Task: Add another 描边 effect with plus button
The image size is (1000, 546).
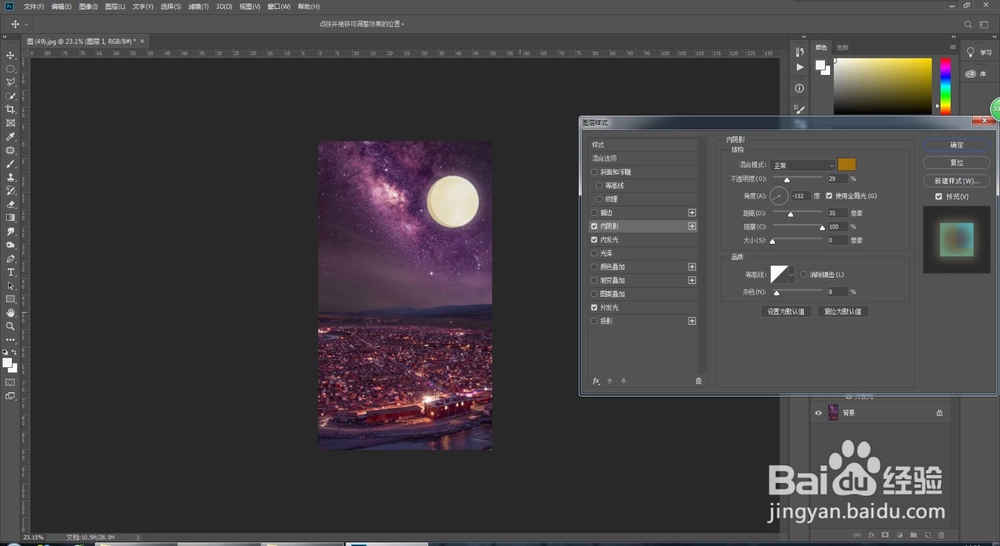Action: (x=692, y=212)
